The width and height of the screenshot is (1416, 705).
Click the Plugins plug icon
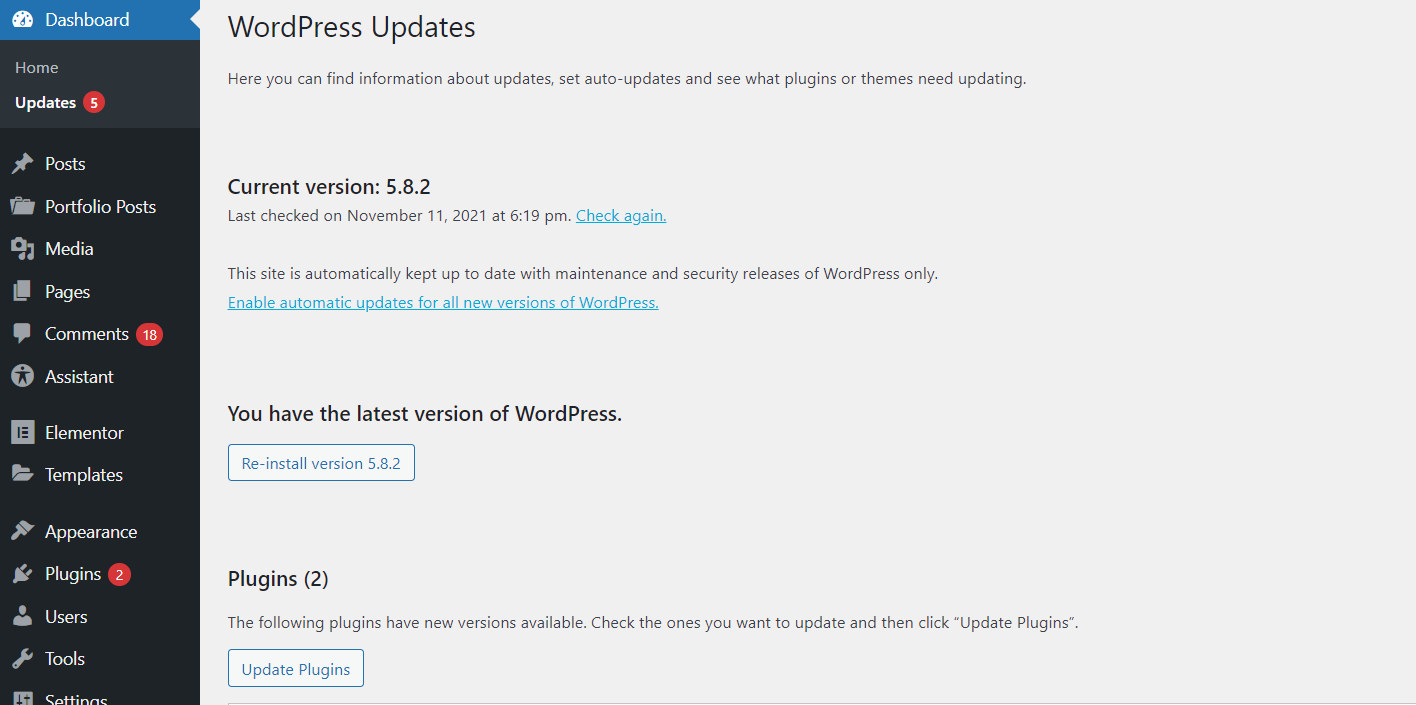pos(22,574)
